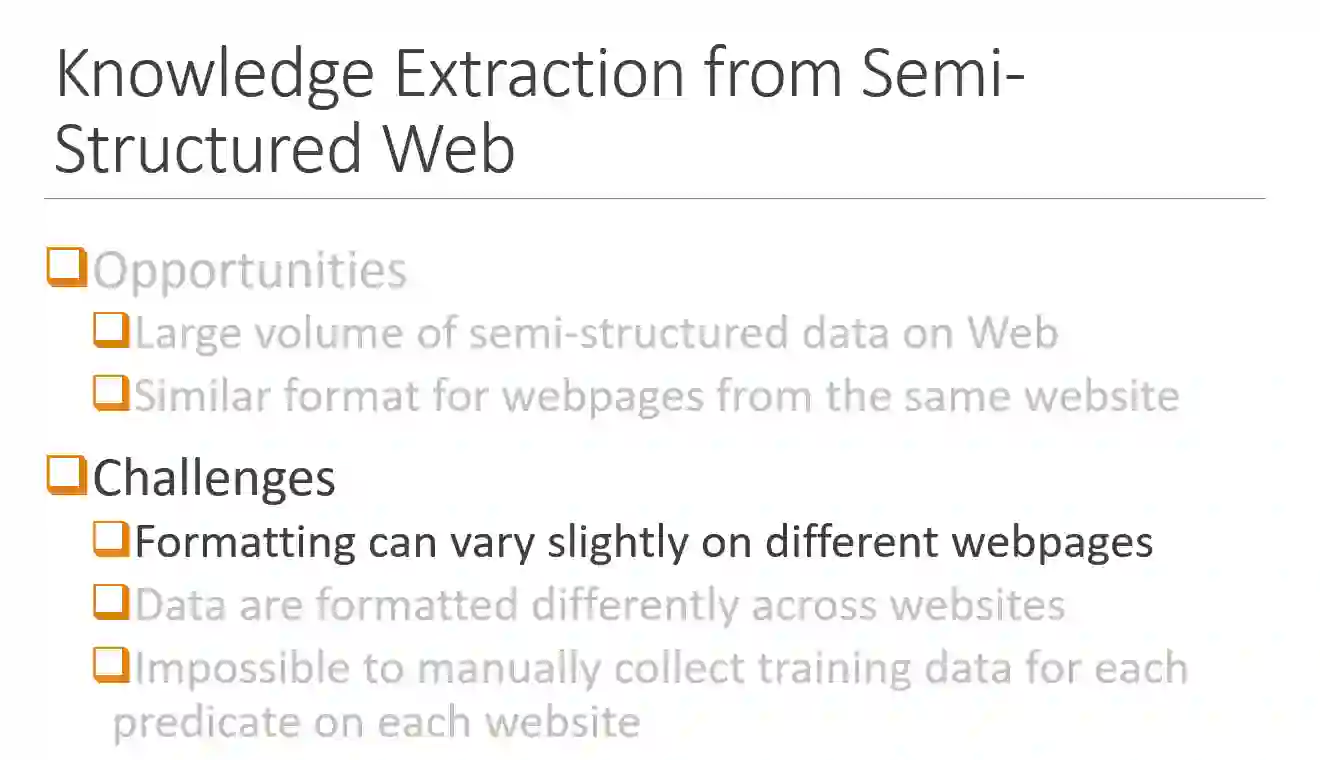Viewport: 1320px width, 760px height.
Task: Click the bullet box before Large volume
Action: click(111, 331)
